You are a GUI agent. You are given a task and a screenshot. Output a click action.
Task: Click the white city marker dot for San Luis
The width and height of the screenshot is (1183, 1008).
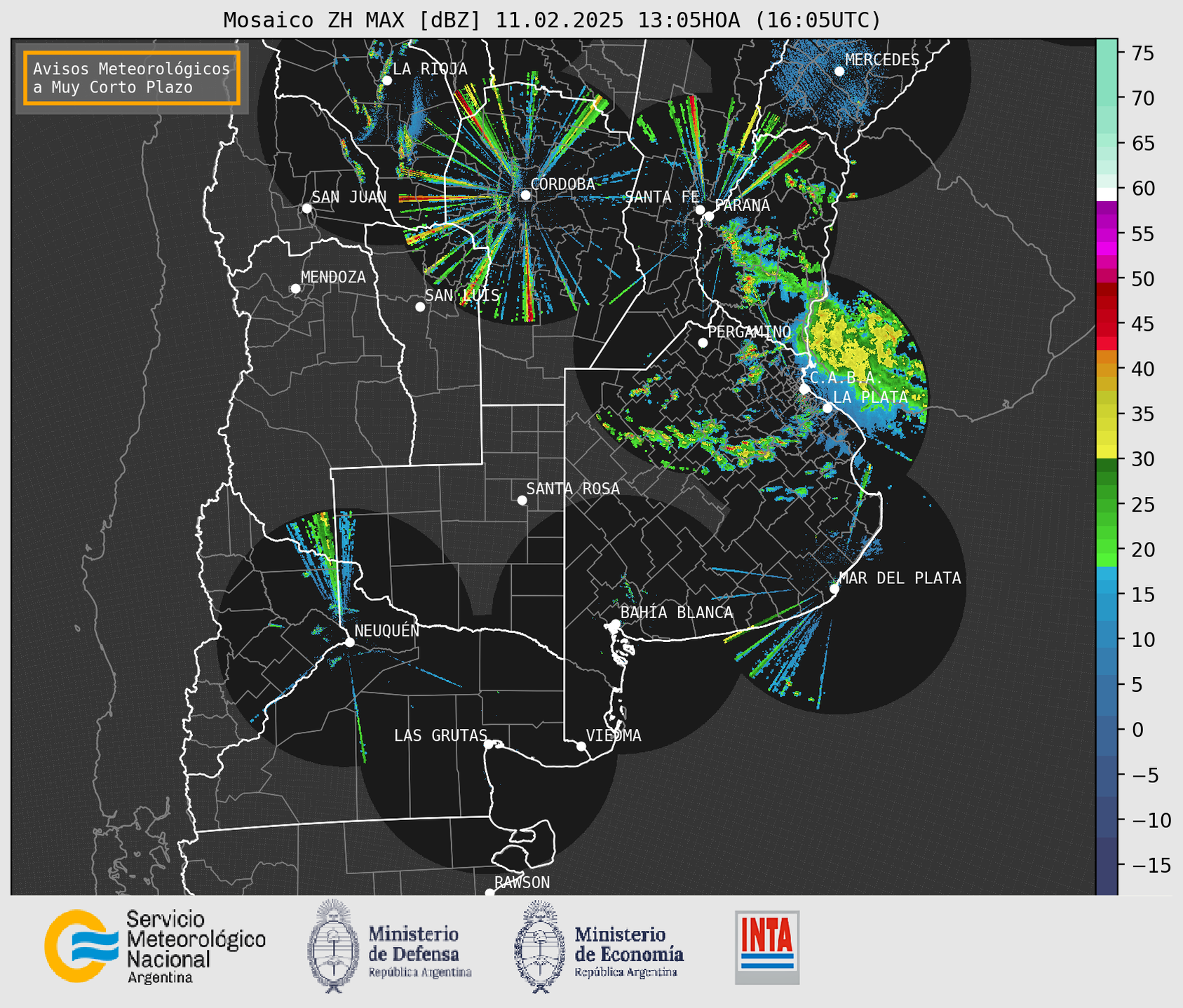(420, 306)
